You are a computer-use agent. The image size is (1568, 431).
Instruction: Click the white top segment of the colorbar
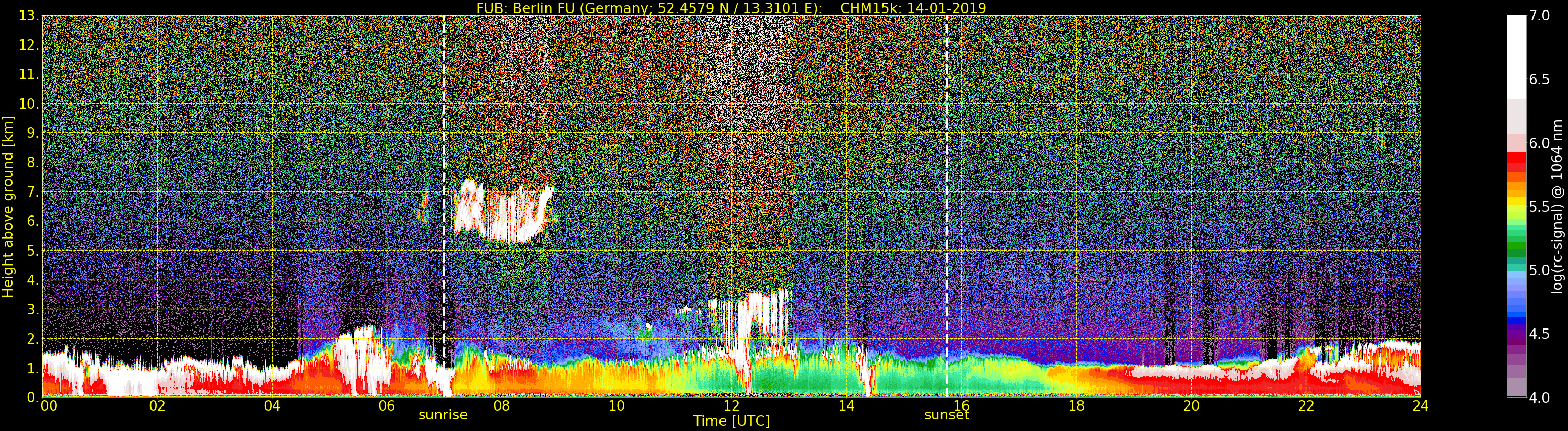pyautogui.click(x=1516, y=58)
